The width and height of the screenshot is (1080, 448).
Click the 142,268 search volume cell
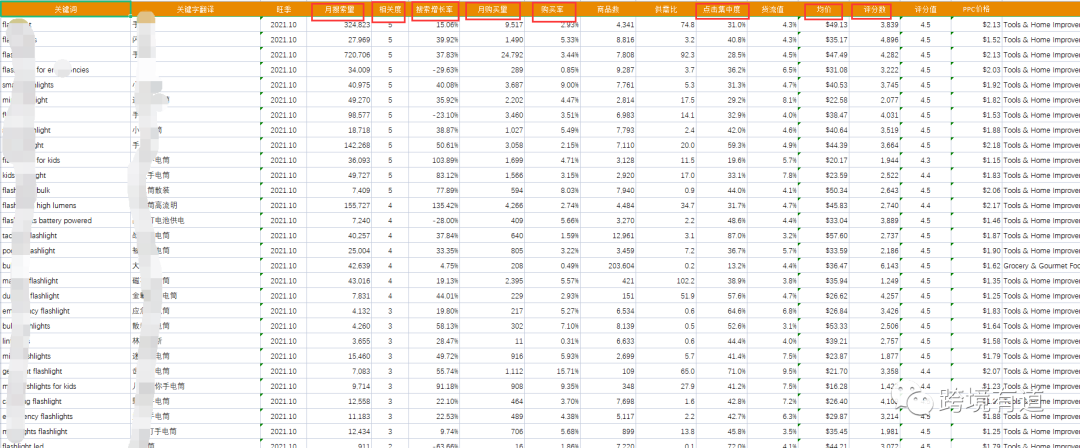(339, 145)
